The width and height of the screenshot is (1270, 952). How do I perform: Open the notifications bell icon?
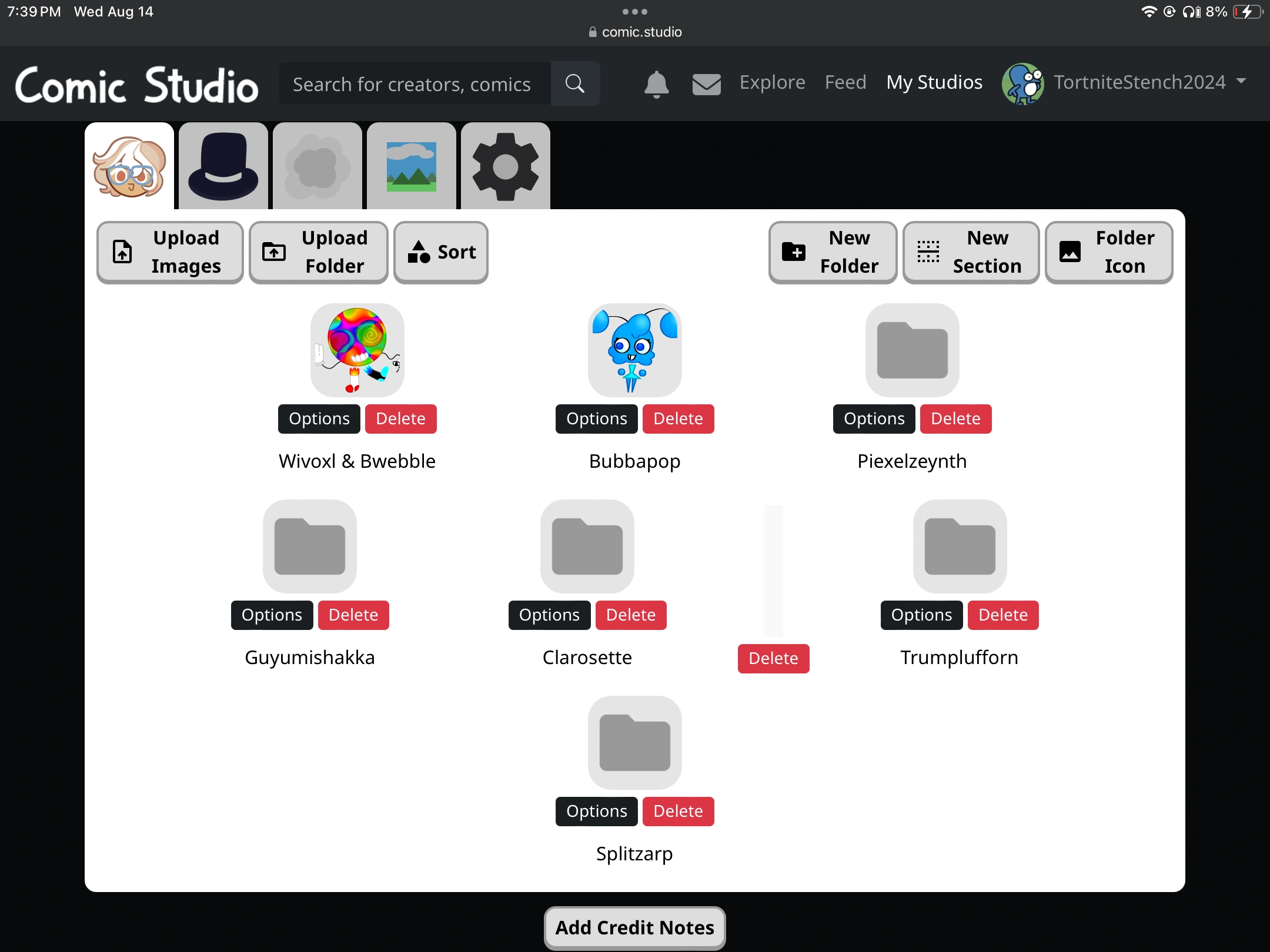656,84
